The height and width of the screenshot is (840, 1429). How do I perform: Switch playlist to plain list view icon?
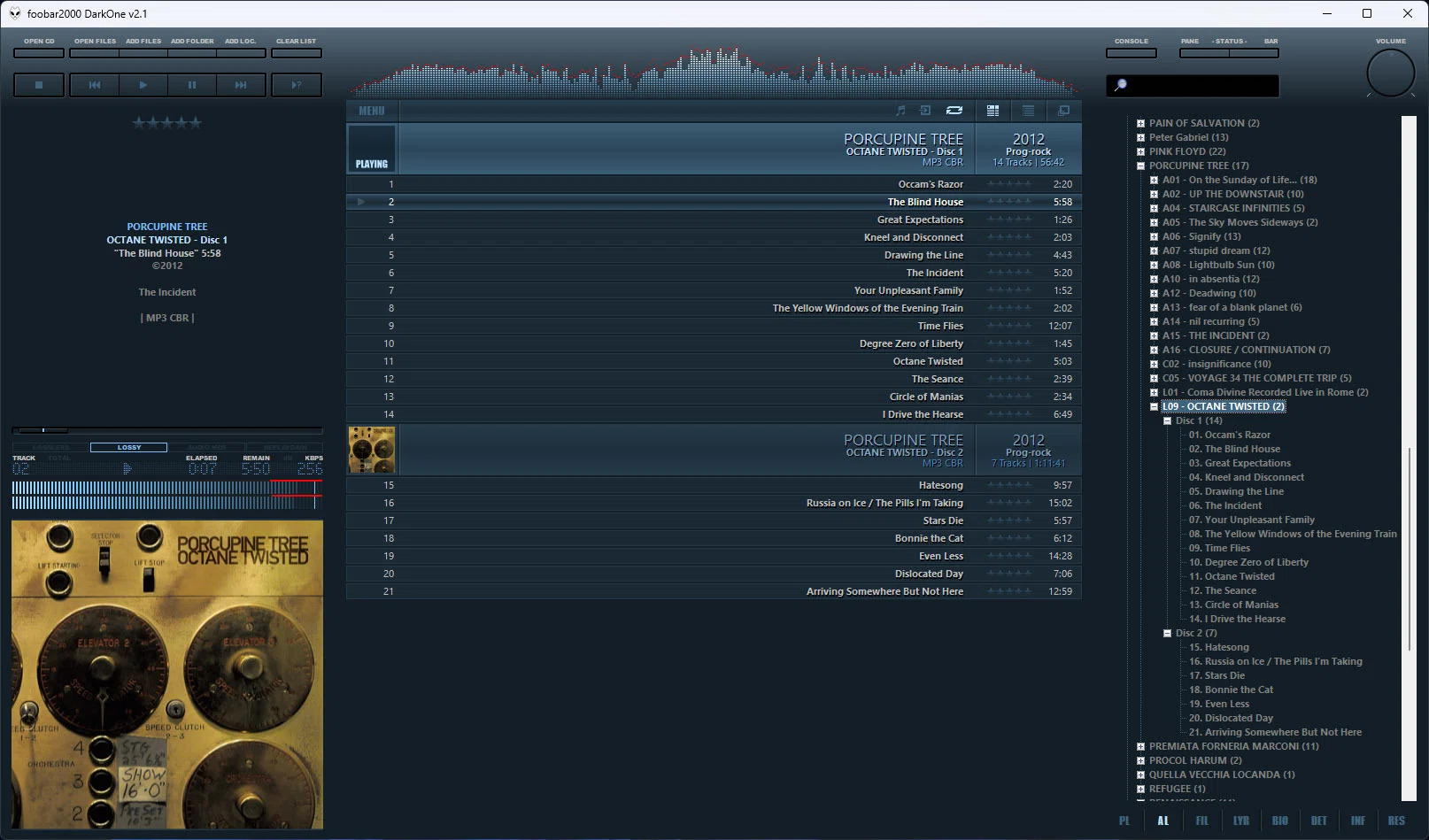1028,111
